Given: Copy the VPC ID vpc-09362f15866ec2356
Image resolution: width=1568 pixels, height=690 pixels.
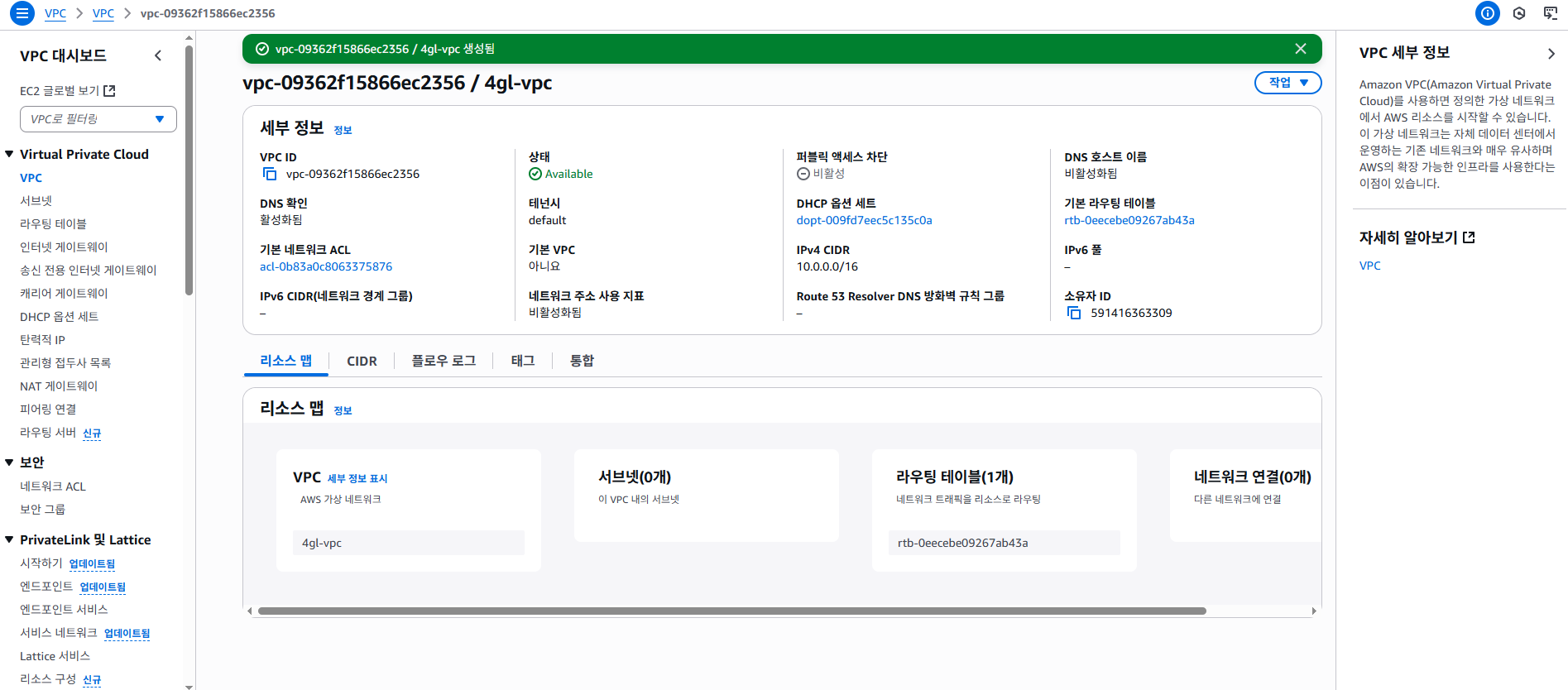Looking at the screenshot, I should [270, 174].
